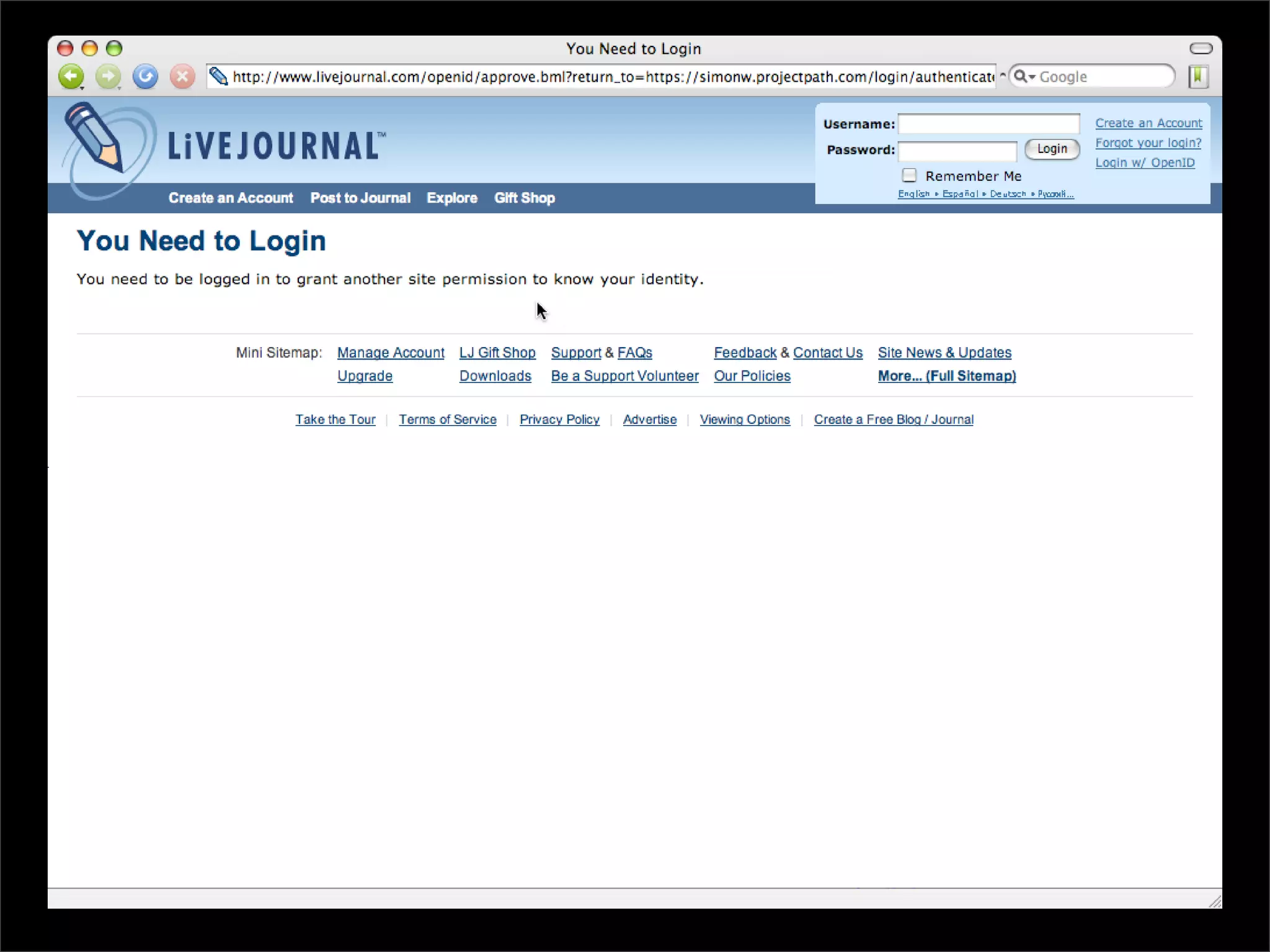Open the bookmarks icon at toolbar right

1198,77
